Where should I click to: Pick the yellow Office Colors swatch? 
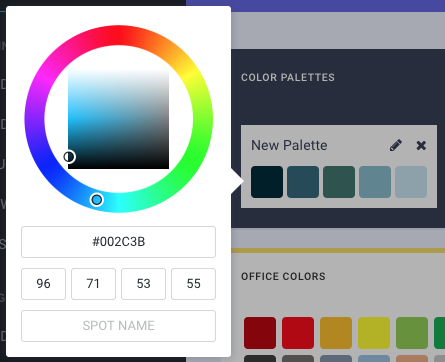(374, 333)
